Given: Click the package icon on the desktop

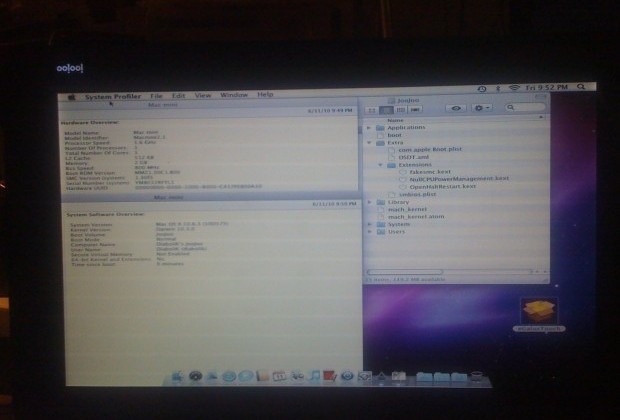Looking at the screenshot, I should pyautogui.click(x=538, y=314).
